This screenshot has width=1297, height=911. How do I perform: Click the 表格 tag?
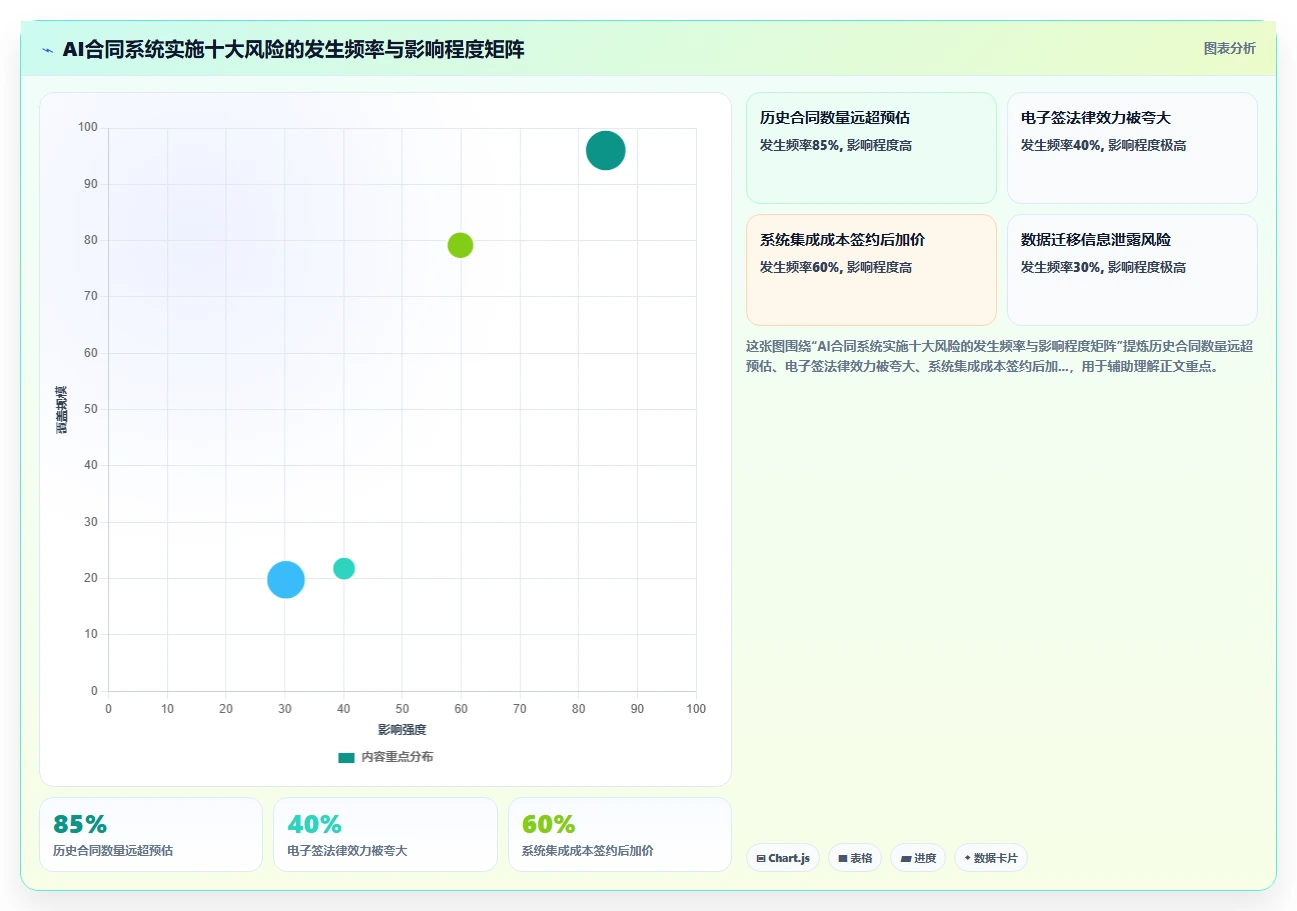pos(855,858)
